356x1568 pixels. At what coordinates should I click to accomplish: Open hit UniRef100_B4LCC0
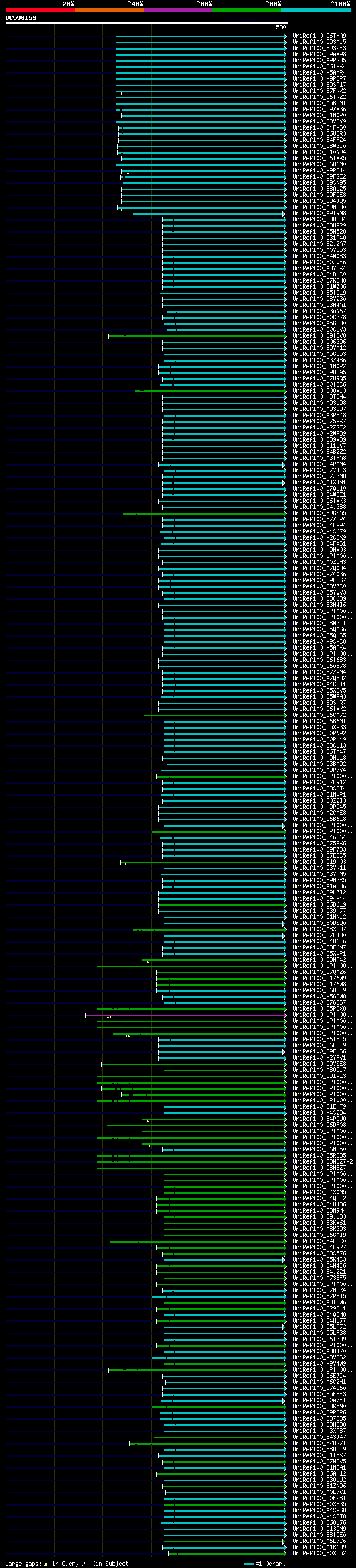pos(319,1241)
